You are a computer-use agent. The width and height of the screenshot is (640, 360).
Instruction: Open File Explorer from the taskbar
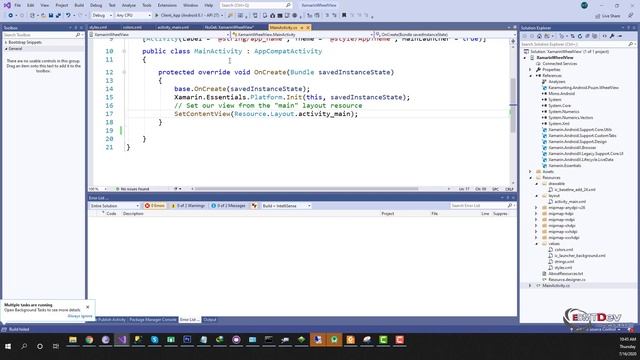click(73, 340)
